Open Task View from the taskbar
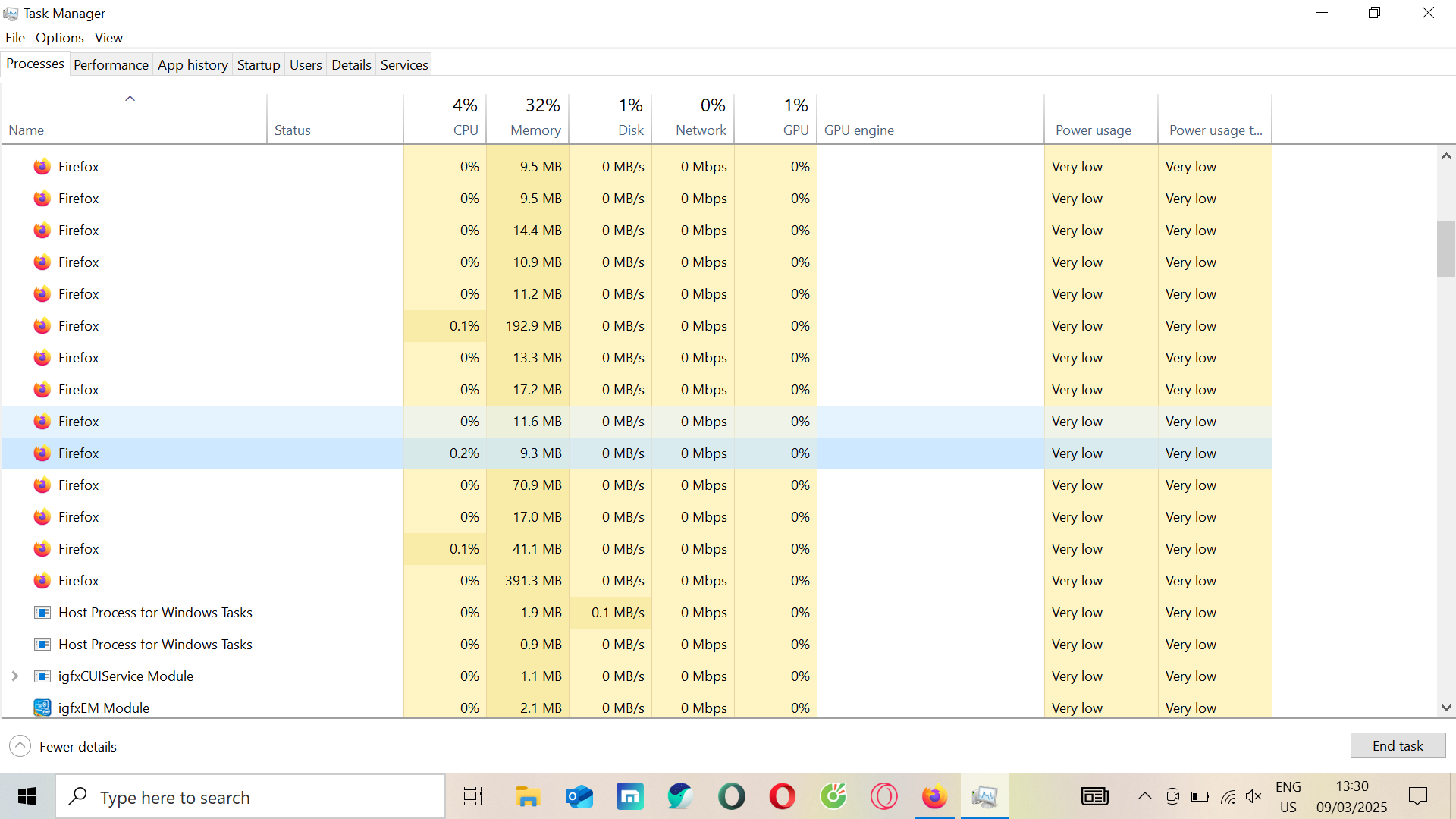Image resolution: width=1456 pixels, height=819 pixels. tap(473, 796)
